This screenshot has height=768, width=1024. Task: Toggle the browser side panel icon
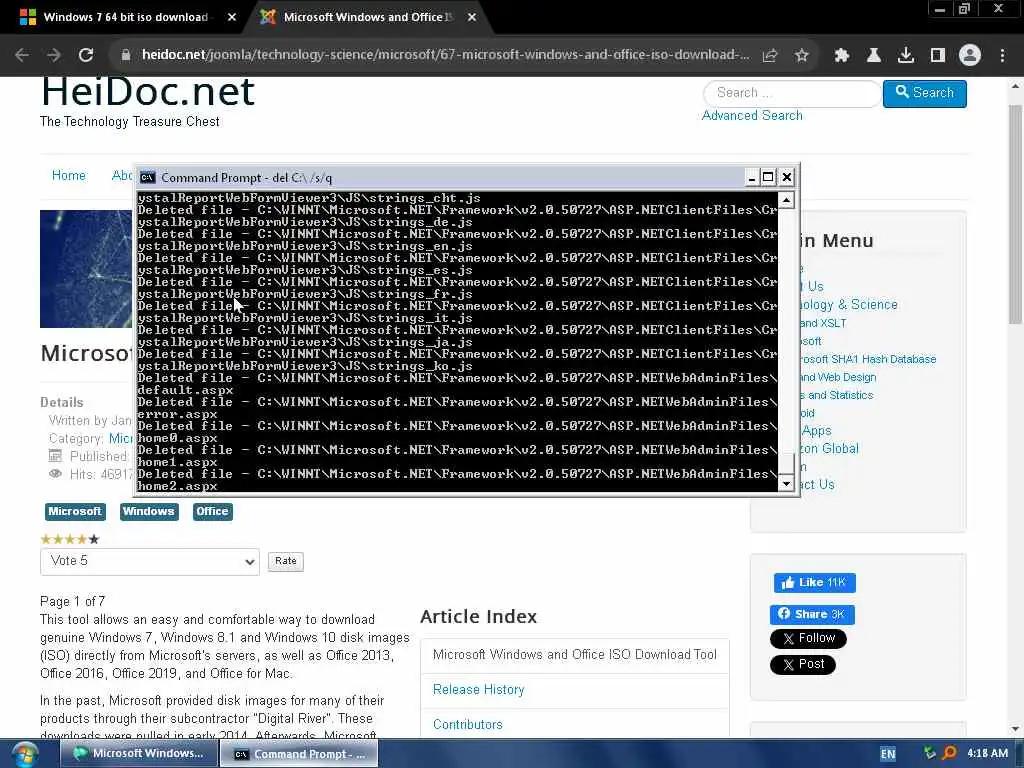coord(938,56)
